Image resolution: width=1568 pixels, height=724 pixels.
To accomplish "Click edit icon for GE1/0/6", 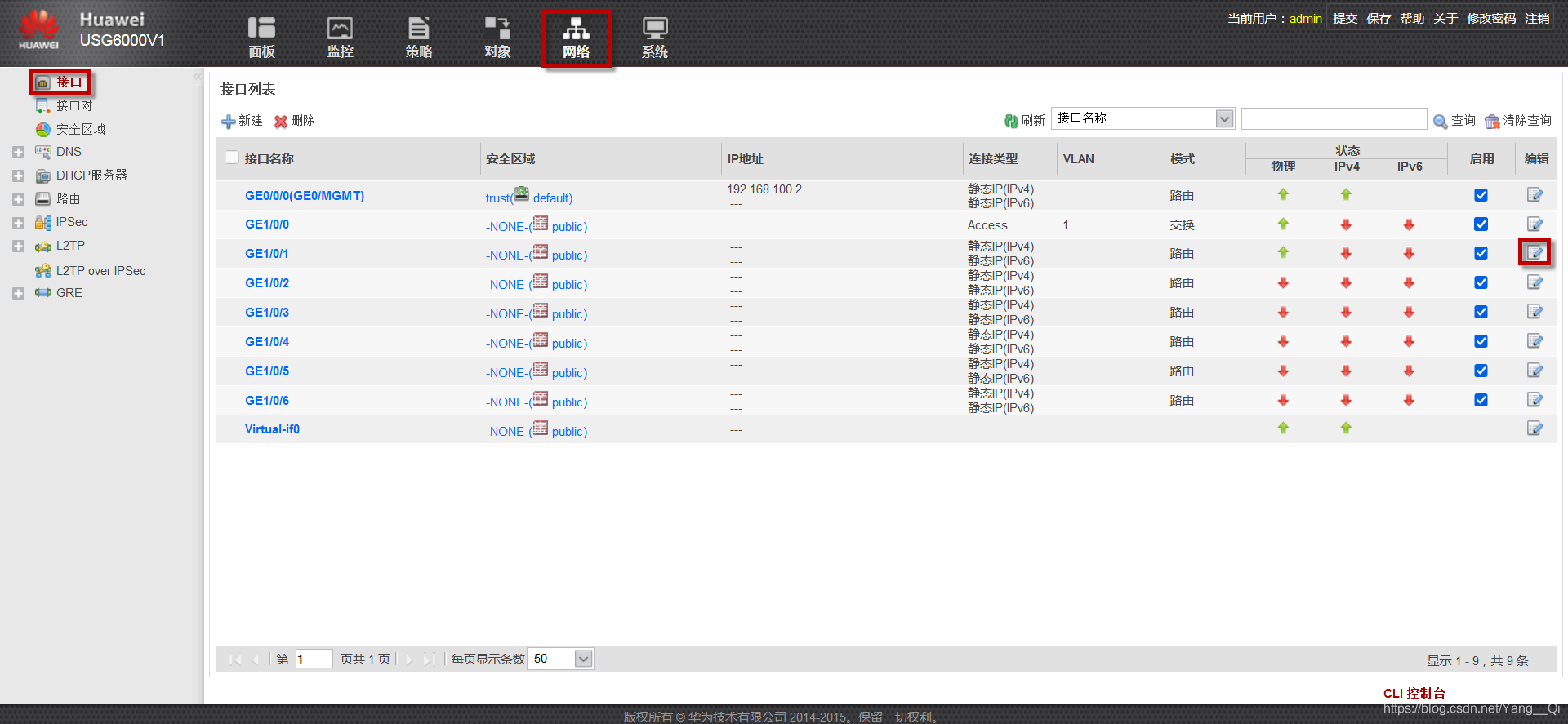I will tap(1535, 400).
